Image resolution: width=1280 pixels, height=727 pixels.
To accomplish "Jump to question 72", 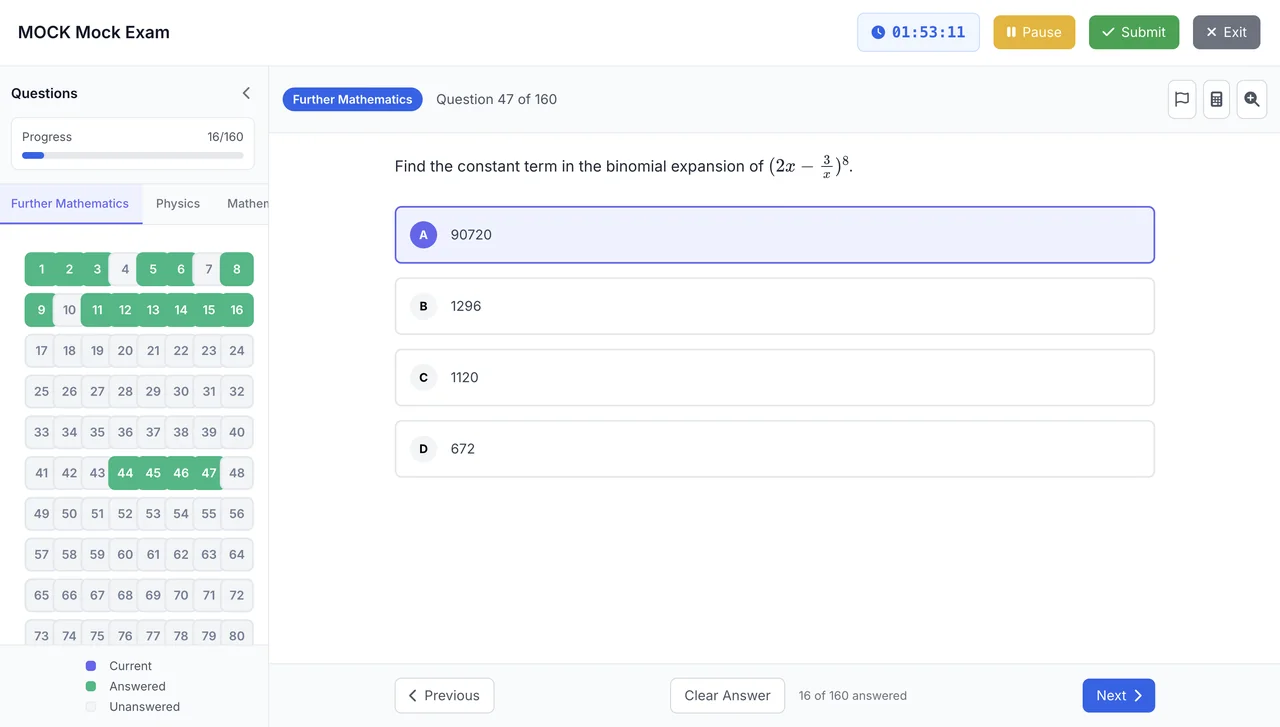I will click(237, 595).
